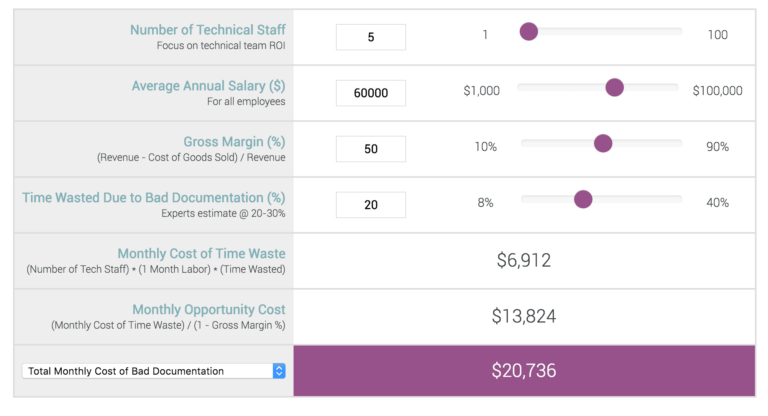This screenshot has height=416, width=768.
Task: Click the Gross Margin slider handle
Action: (603, 143)
